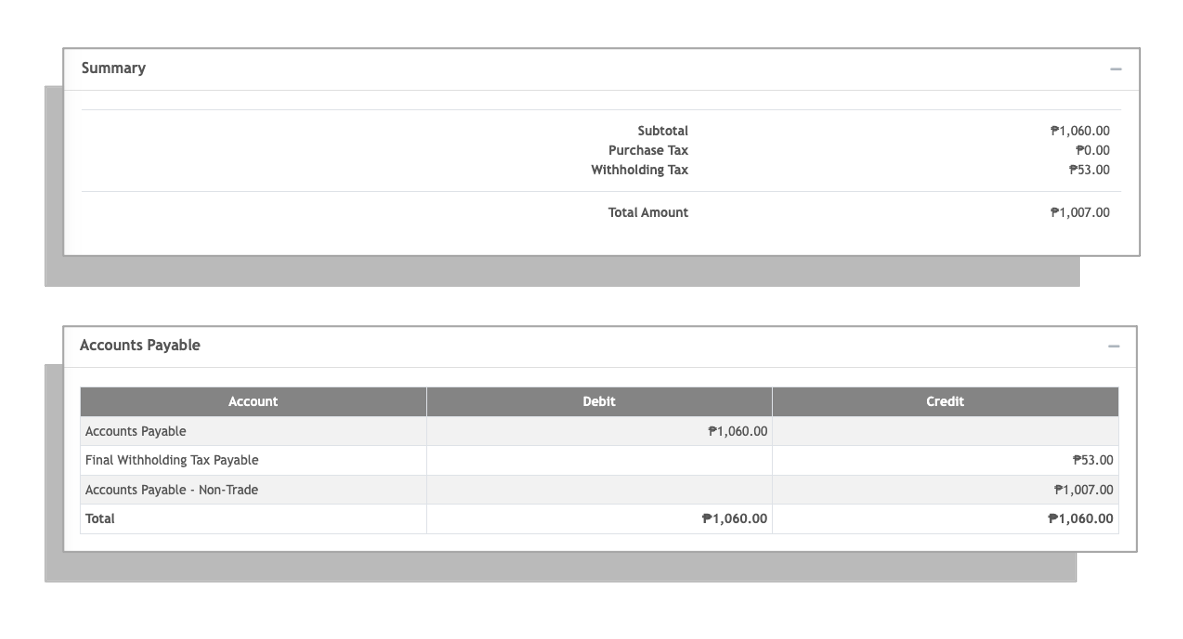Click the Accounts Payable - Non-Trade row
1183x639 pixels.
[599, 490]
